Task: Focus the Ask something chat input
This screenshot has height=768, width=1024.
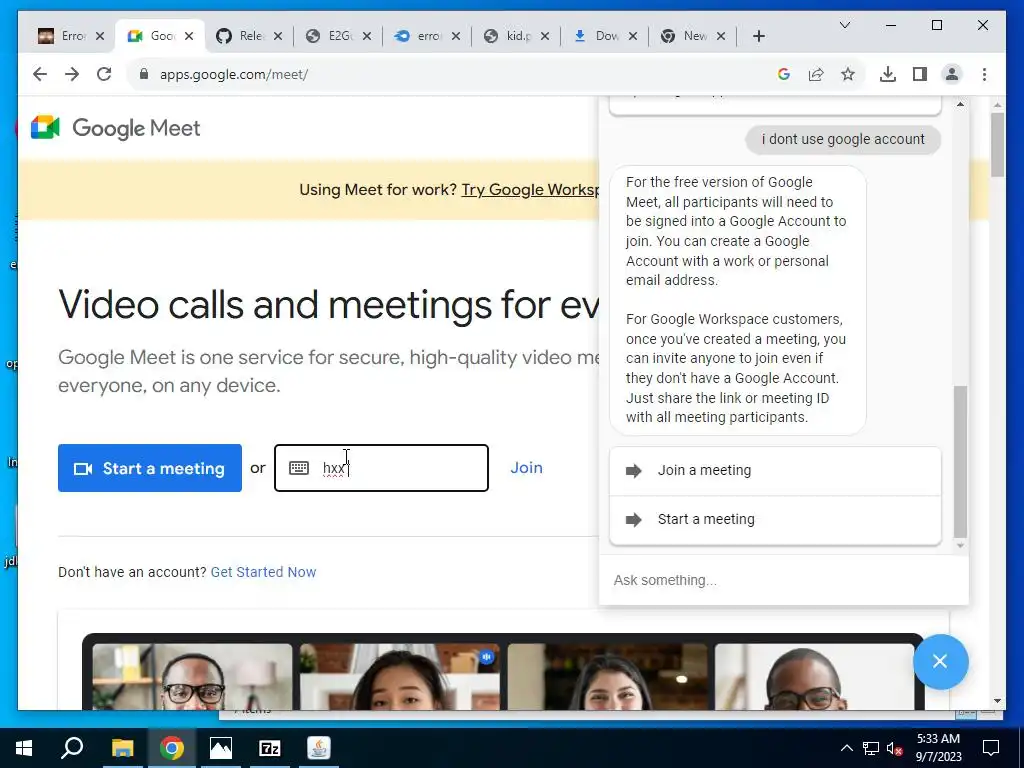Action: pos(783,580)
